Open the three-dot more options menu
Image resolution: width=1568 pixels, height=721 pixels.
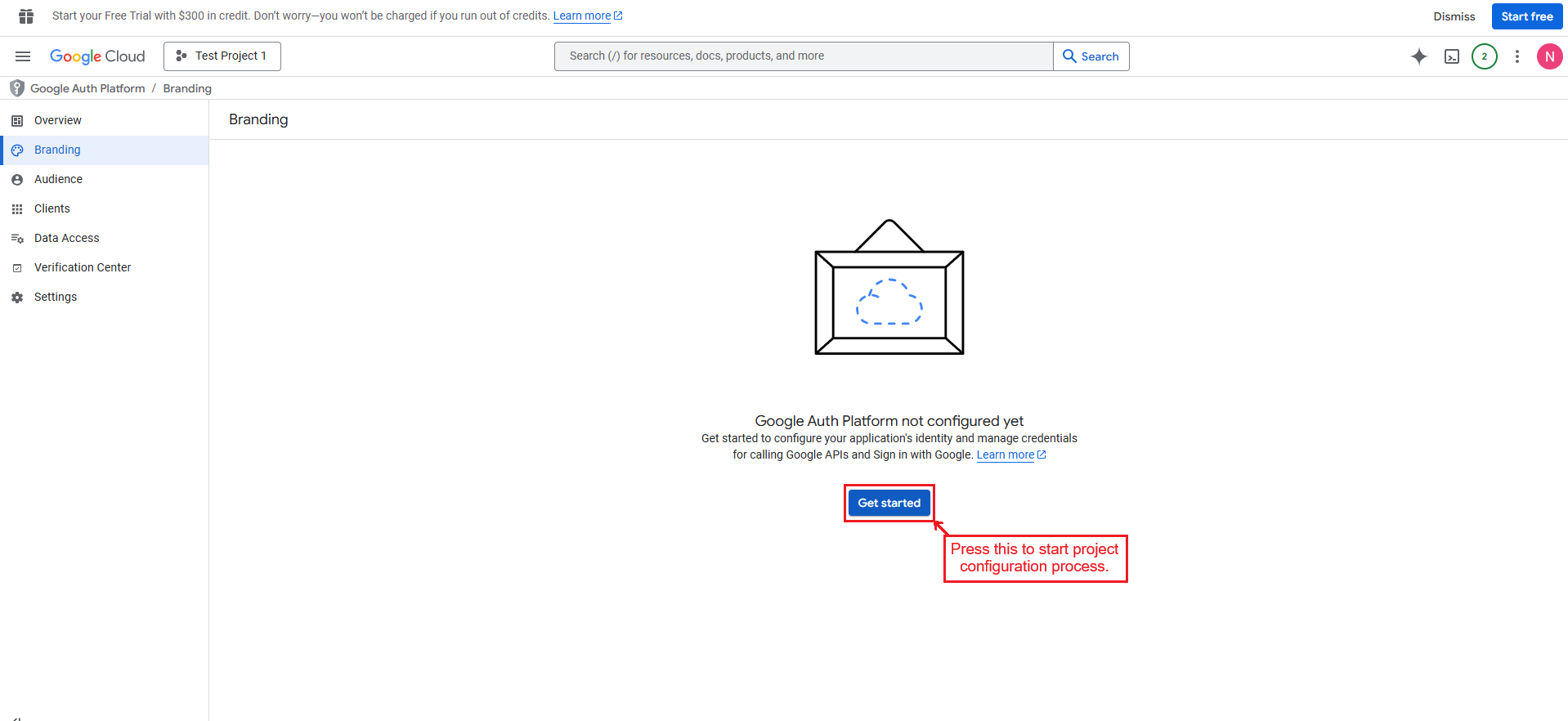click(1516, 56)
